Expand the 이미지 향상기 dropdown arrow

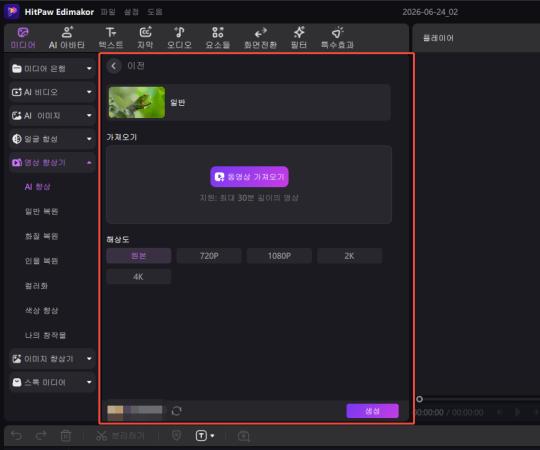pos(89,359)
